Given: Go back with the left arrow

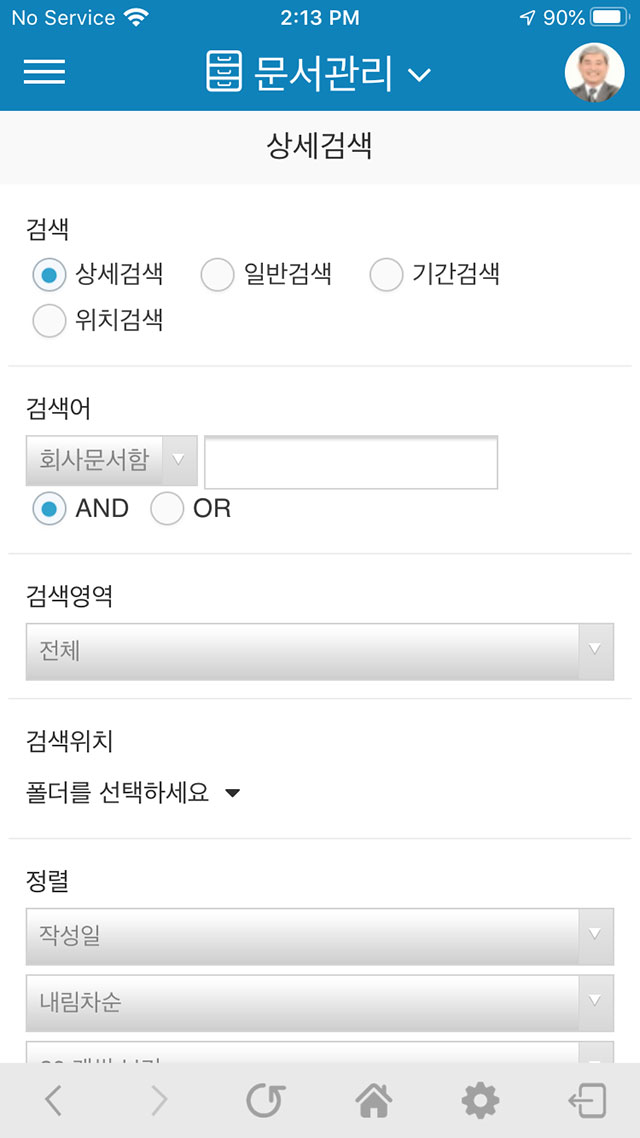Looking at the screenshot, I should point(52,1101).
